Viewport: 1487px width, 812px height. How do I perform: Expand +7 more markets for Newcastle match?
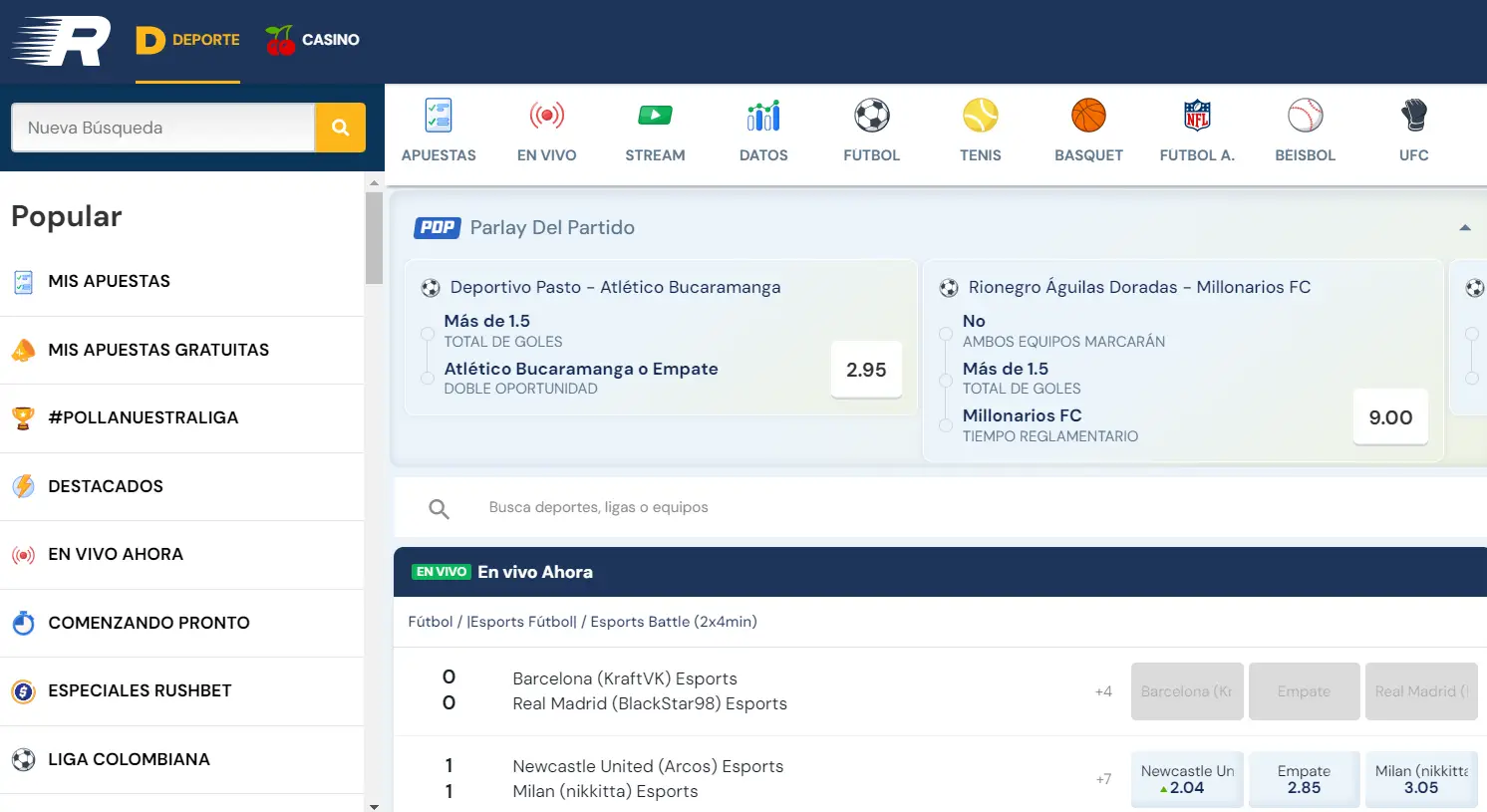(x=1103, y=779)
